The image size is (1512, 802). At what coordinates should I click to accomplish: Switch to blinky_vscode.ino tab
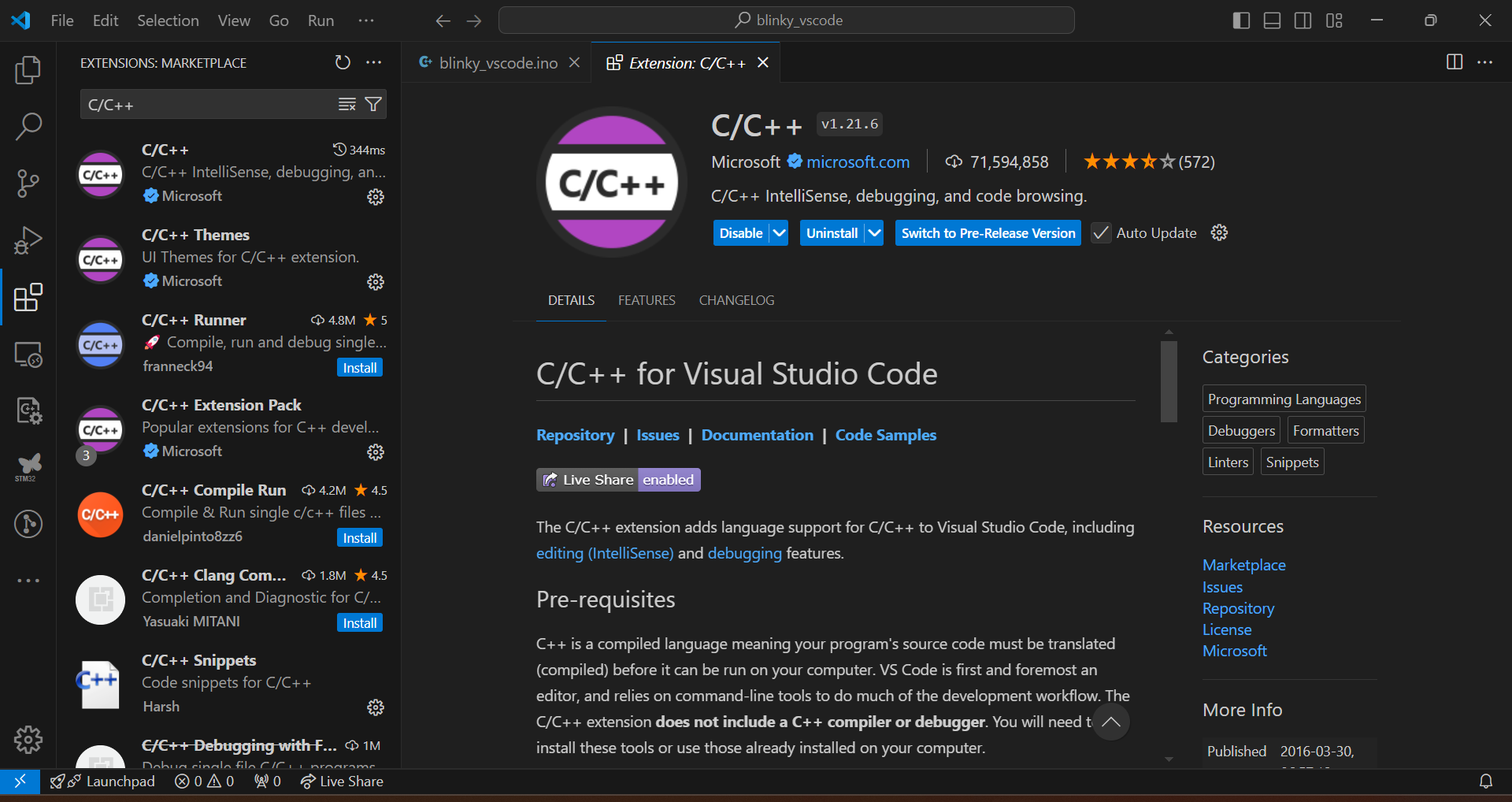pos(498,63)
